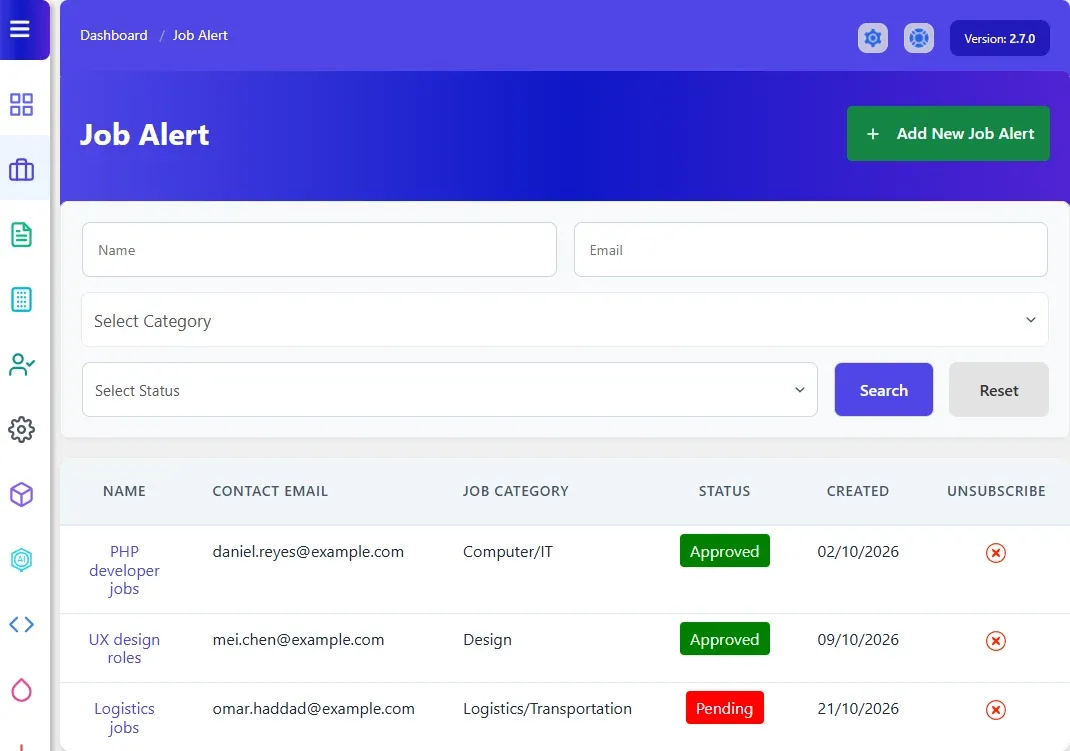
Task: Click the Pending status badge
Action: (725, 708)
